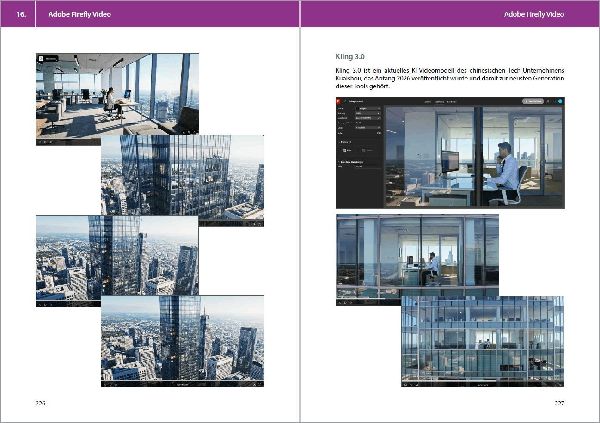This screenshot has width=600, height=423.
Task: Open the first dropdown in Firefly's left panel
Action: (x=368, y=108)
